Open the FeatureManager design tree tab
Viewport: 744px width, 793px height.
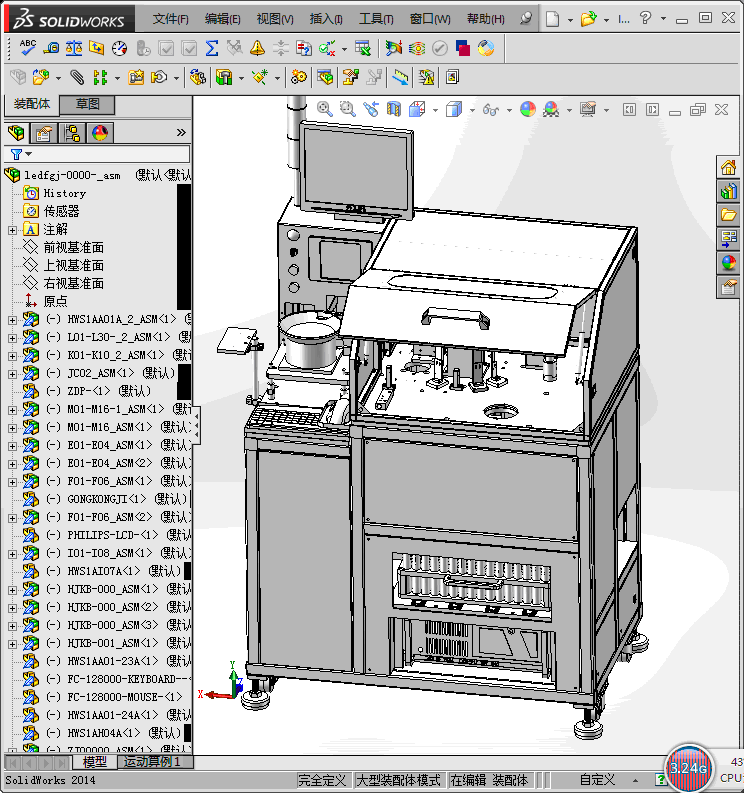[x=15, y=133]
